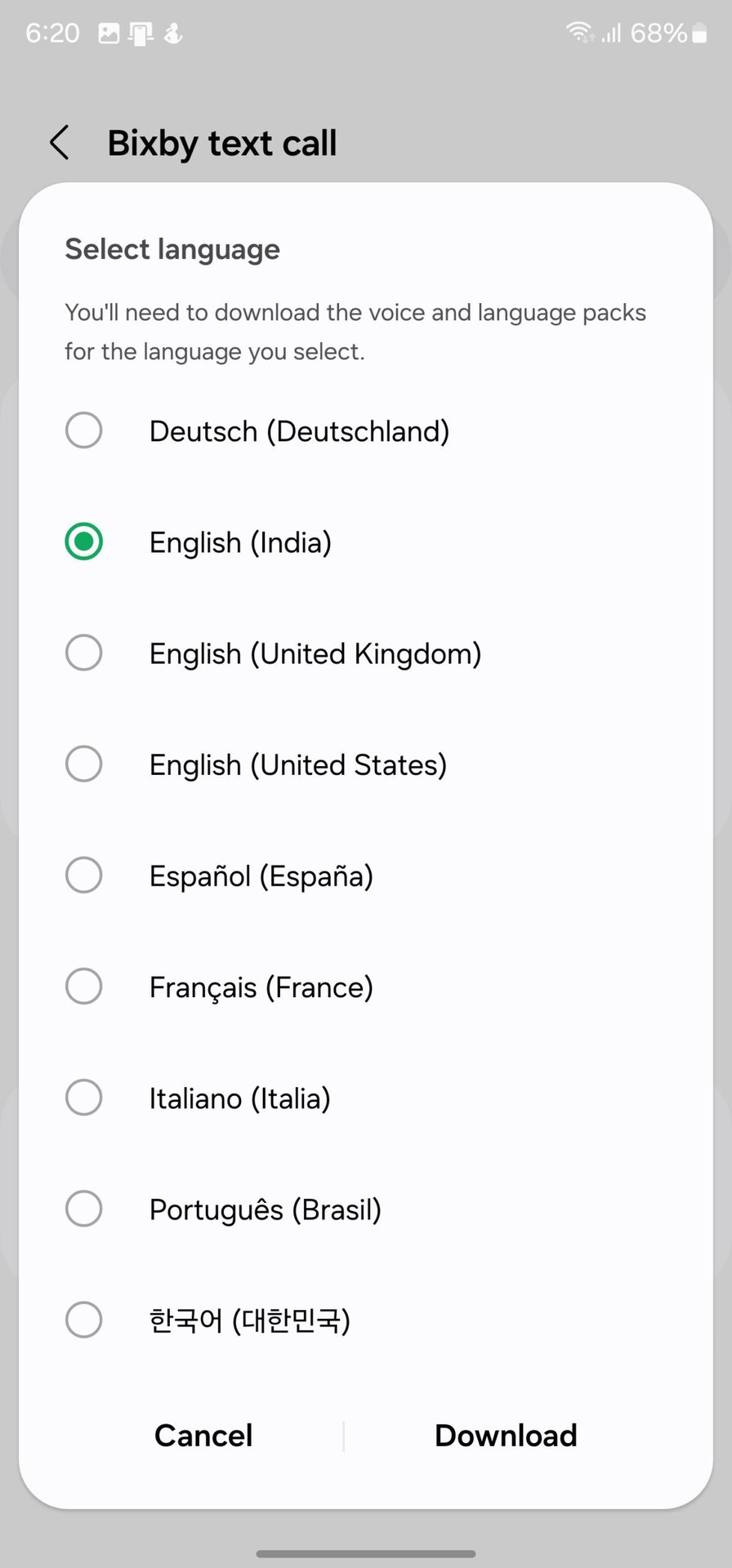The width and height of the screenshot is (732, 1568).
Task: Tap the Bixby text call header title
Action: (222, 144)
